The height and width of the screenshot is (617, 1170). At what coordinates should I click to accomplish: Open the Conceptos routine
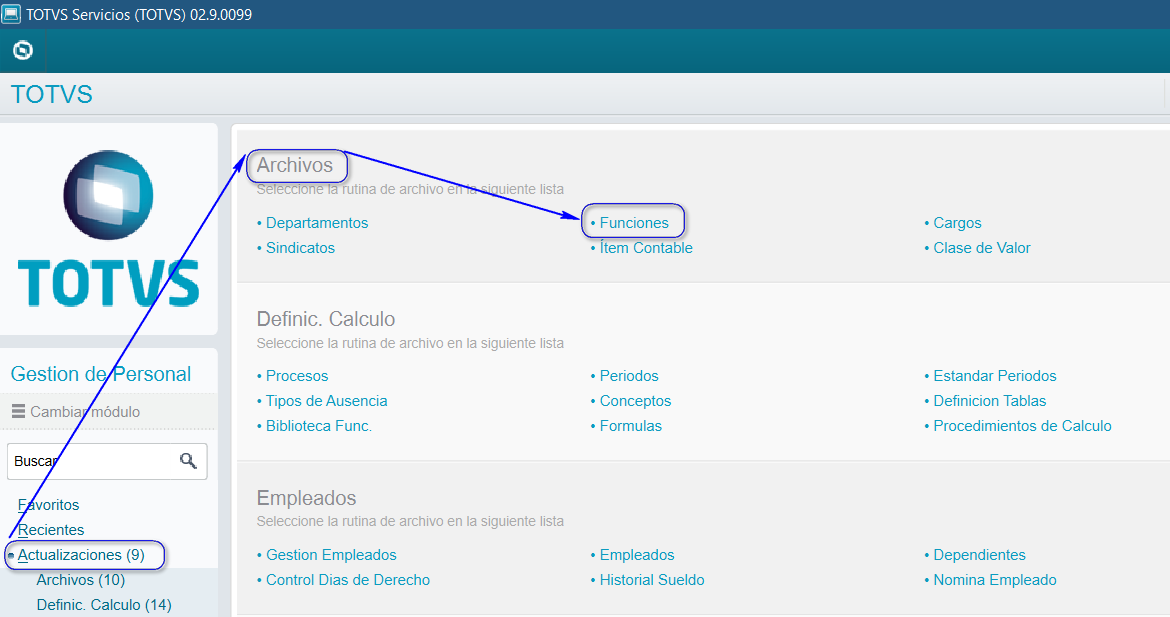click(x=635, y=401)
